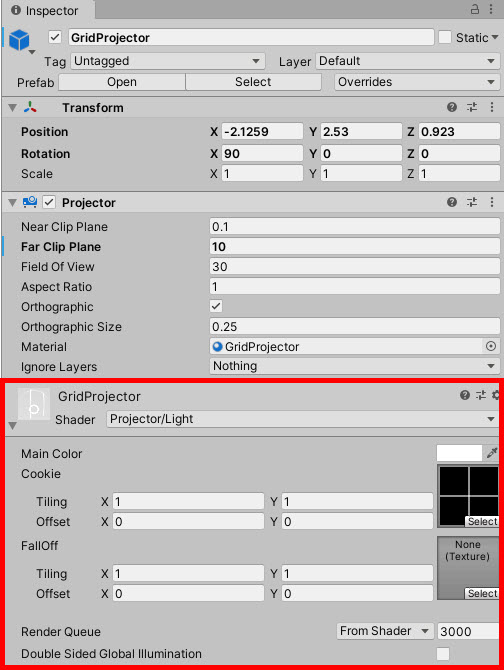The width and height of the screenshot is (504, 670).
Task: Open the Transform component help icon
Action: click(x=452, y=107)
